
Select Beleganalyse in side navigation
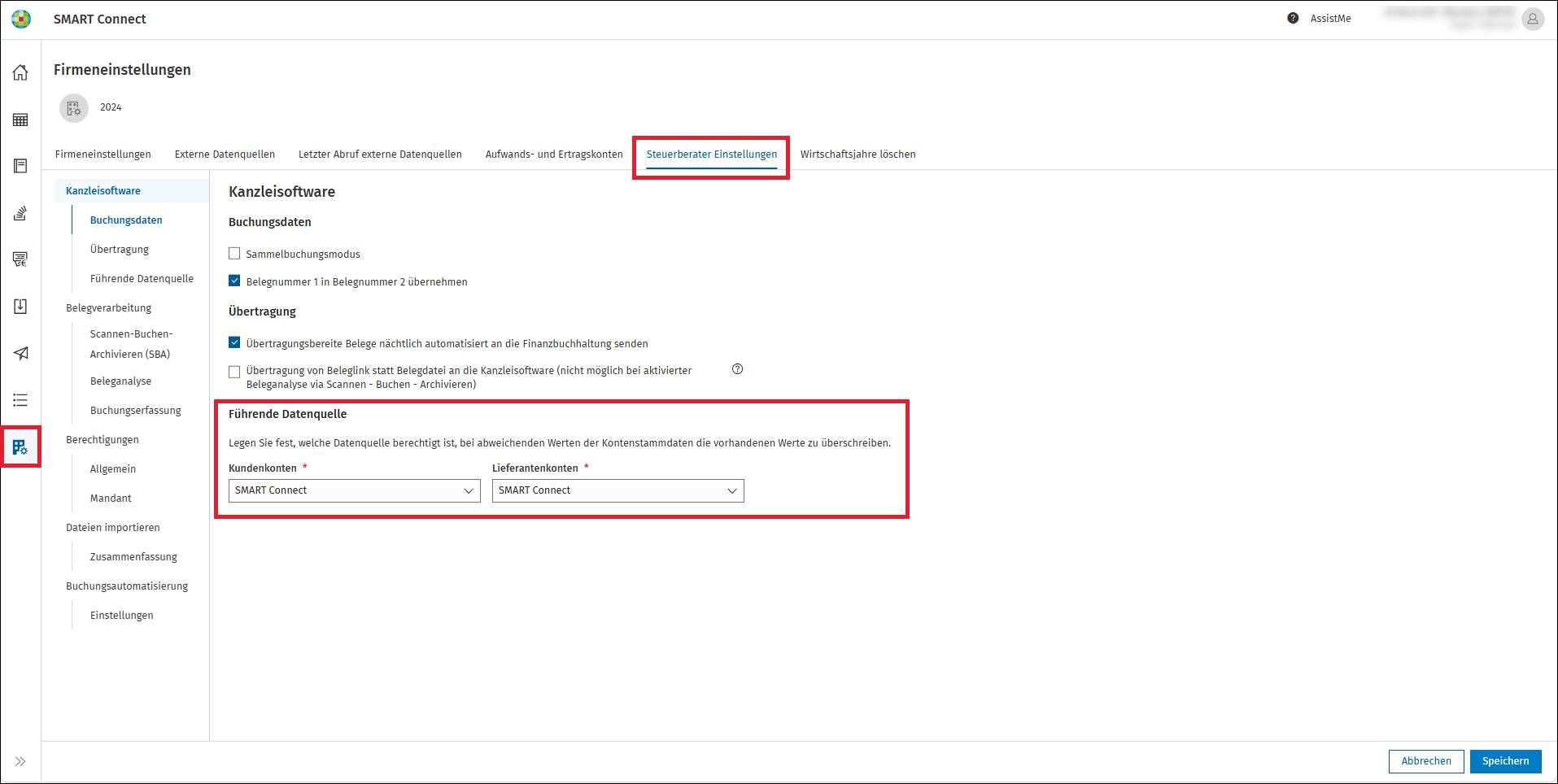point(120,381)
